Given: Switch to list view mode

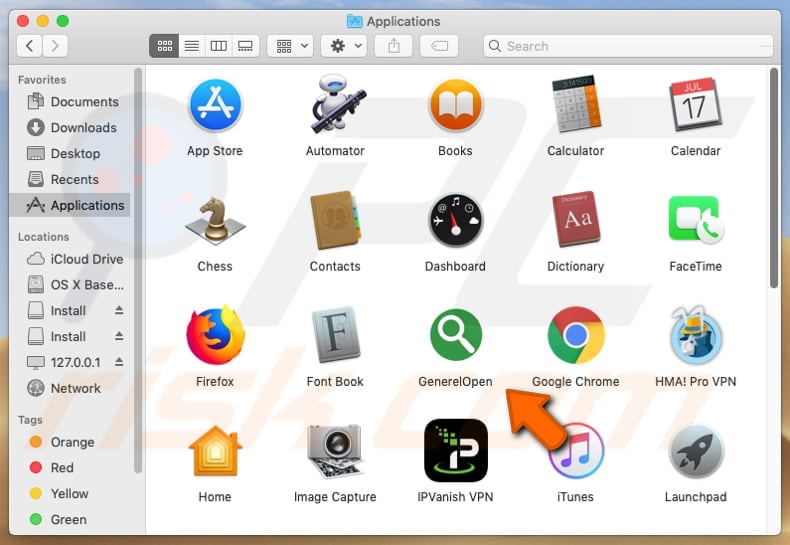Looking at the screenshot, I should (192, 46).
